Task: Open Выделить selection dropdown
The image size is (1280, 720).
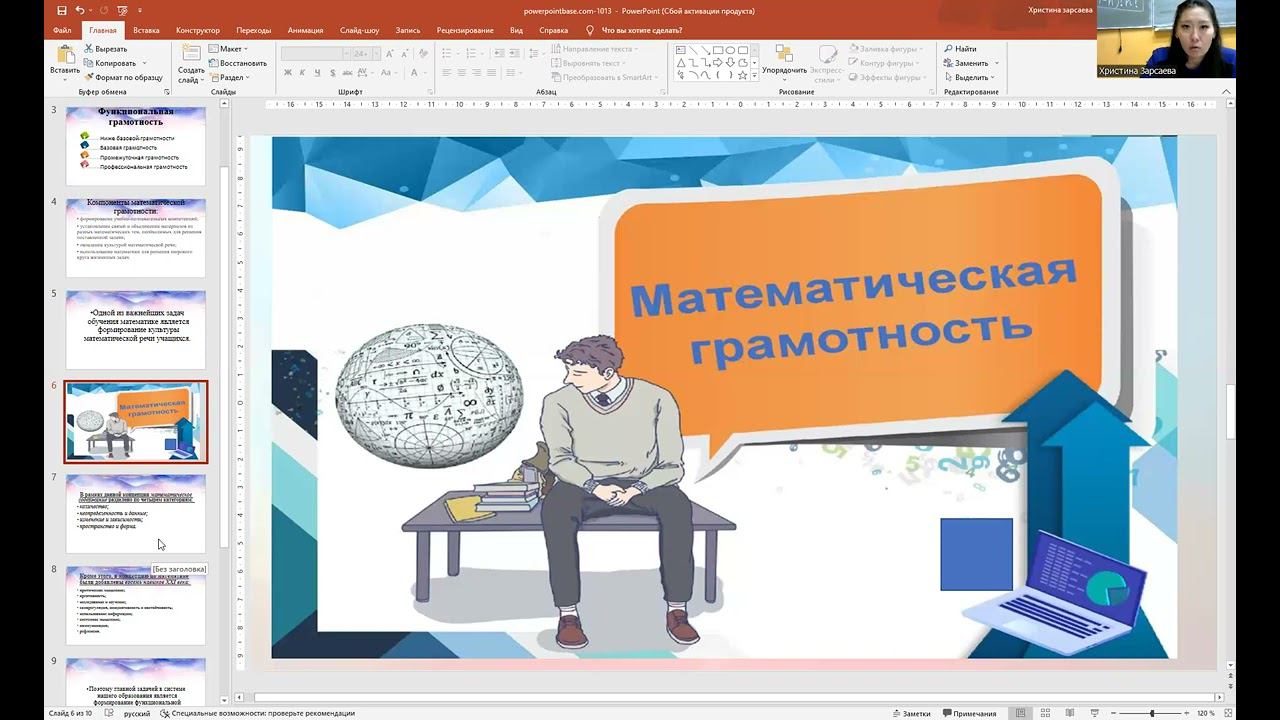Action: point(969,77)
